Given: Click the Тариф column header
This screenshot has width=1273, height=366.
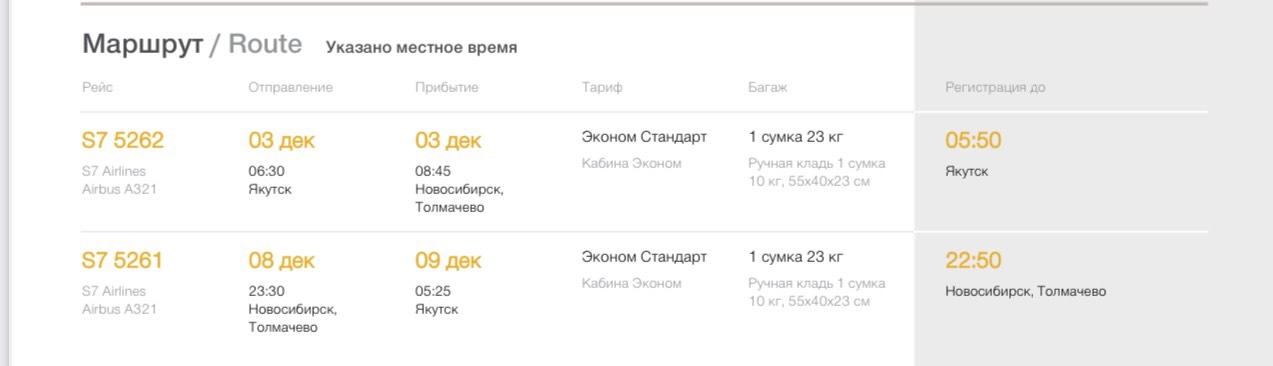Looking at the screenshot, I should tap(602, 87).
